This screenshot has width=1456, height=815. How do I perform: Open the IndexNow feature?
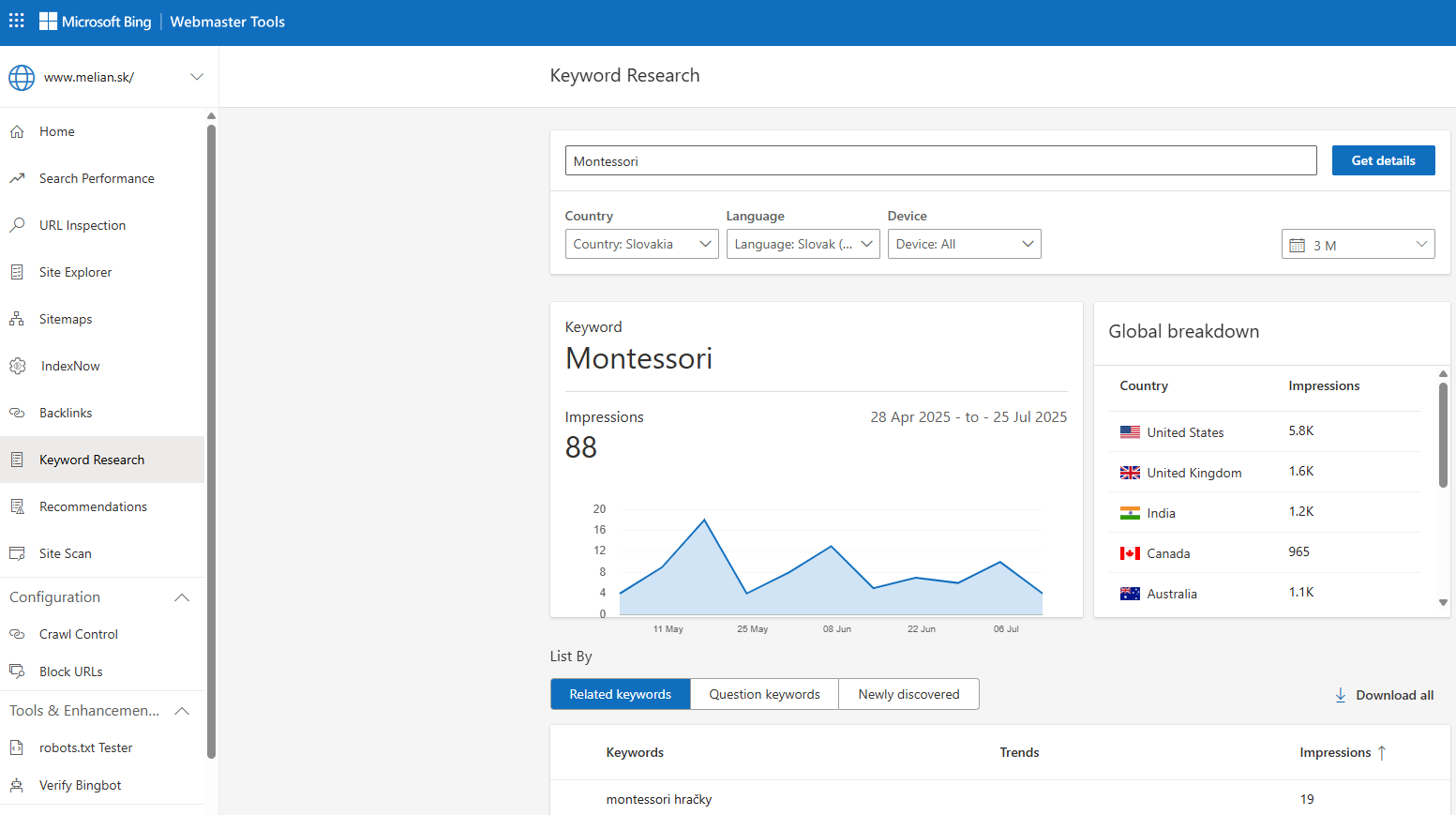[x=68, y=366]
